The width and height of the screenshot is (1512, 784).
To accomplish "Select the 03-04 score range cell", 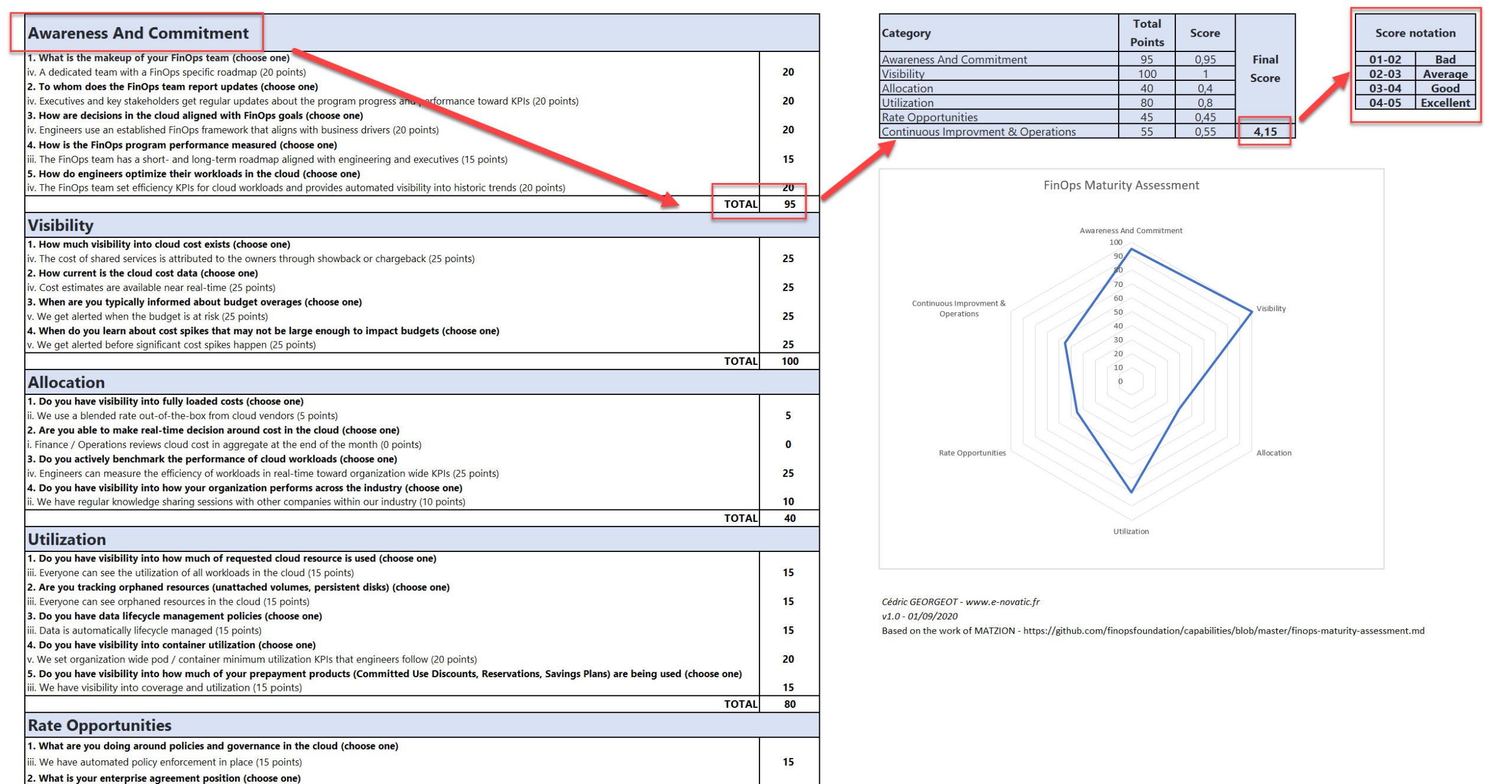I will pos(1385,88).
